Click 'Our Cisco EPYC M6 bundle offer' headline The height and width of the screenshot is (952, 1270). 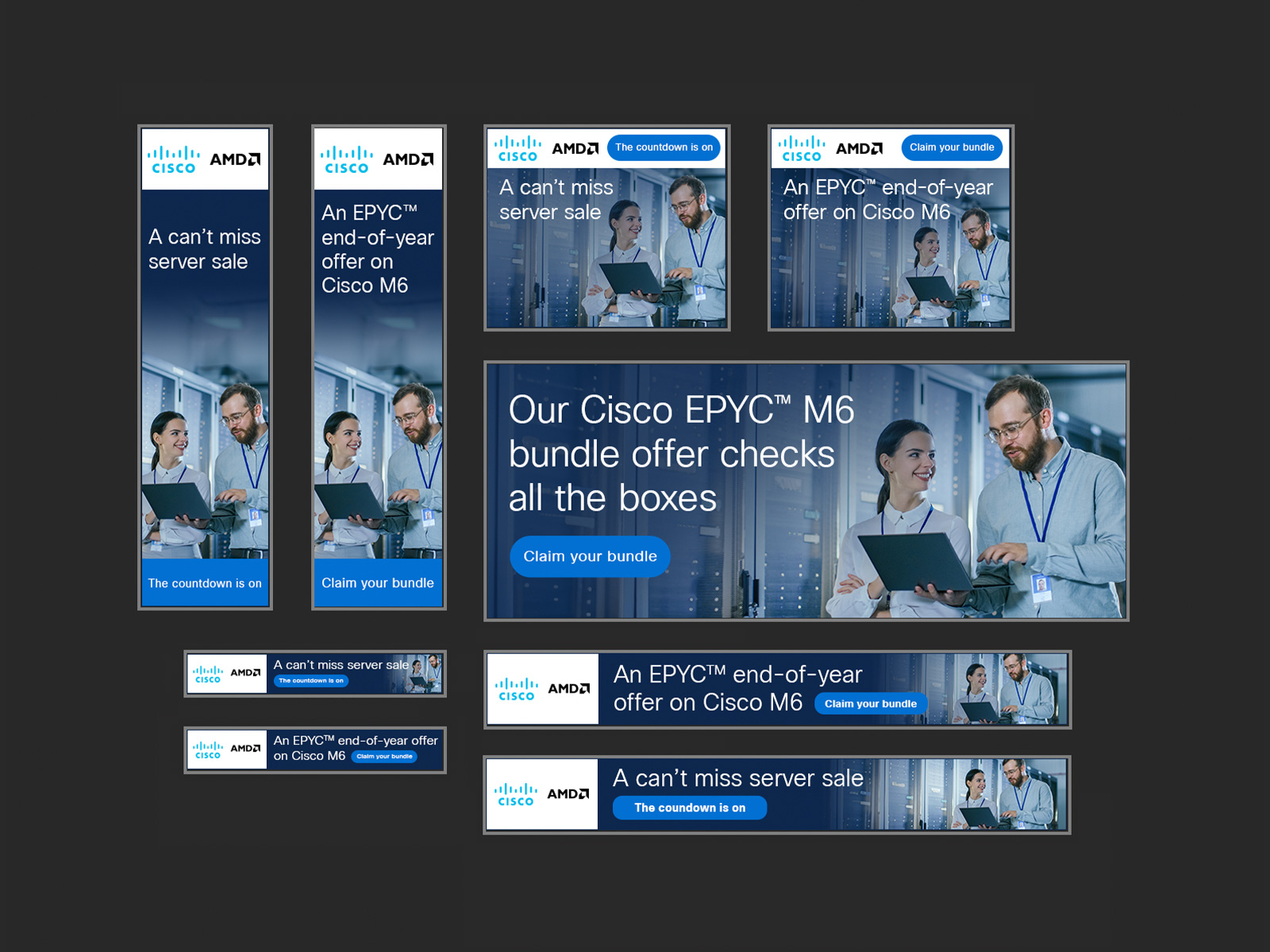(681, 454)
